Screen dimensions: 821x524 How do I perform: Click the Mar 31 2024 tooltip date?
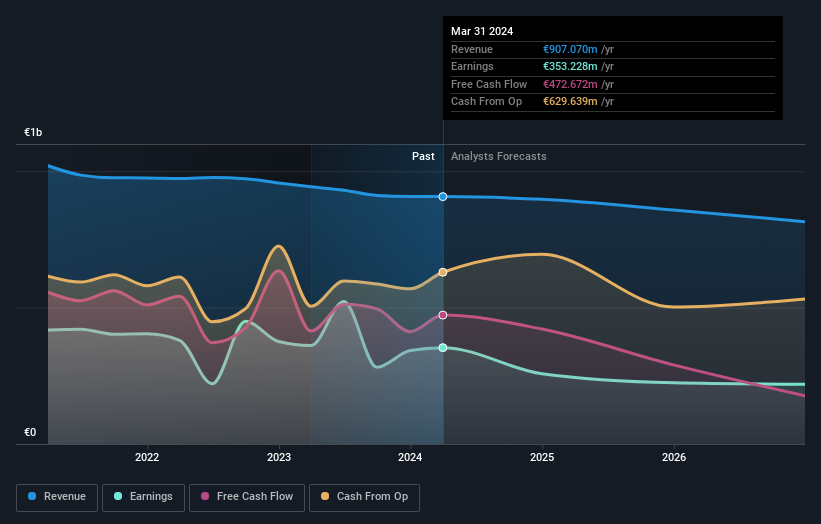(x=482, y=31)
